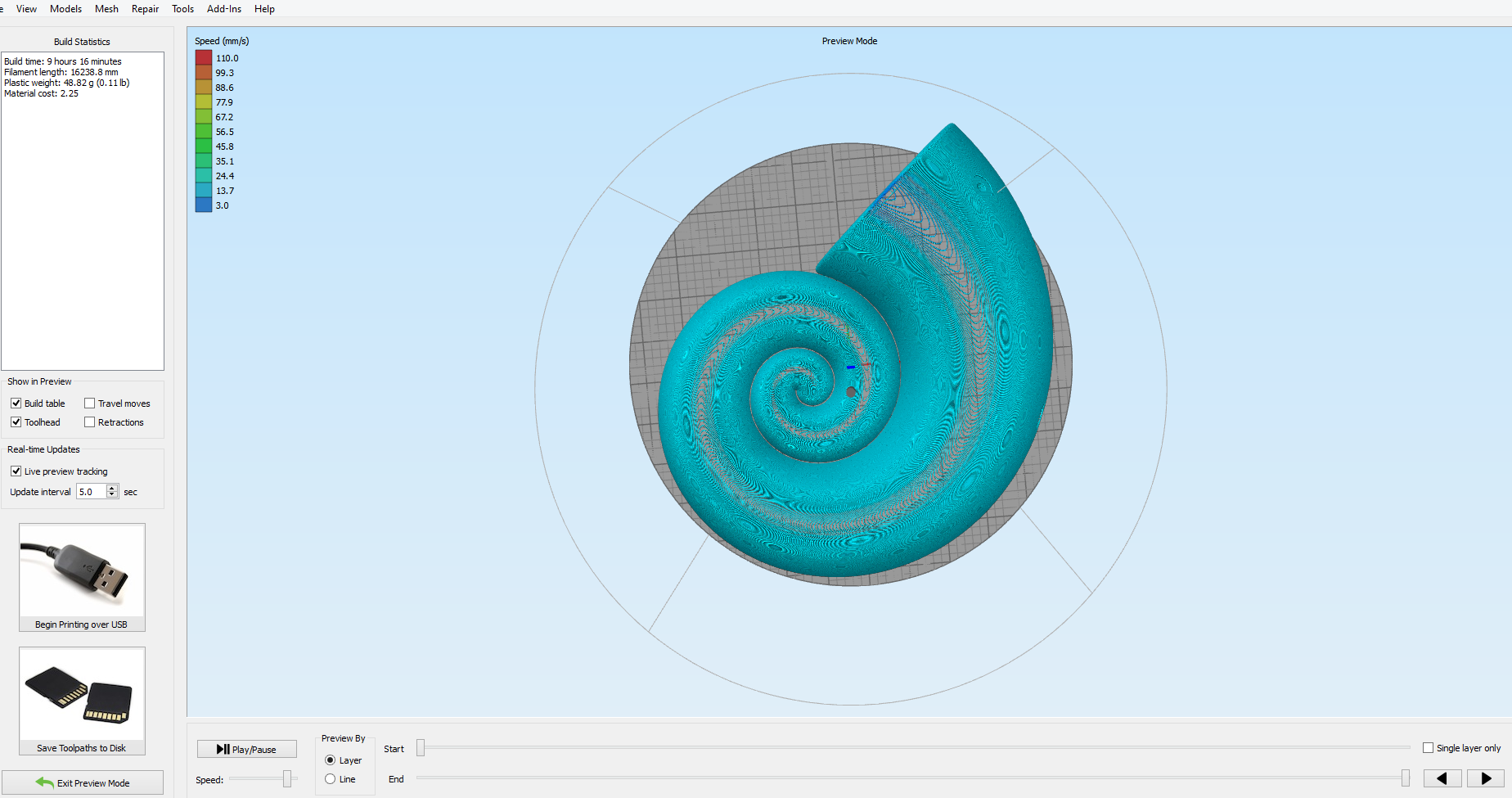Disable the Build table checkbox

pyautogui.click(x=16, y=404)
